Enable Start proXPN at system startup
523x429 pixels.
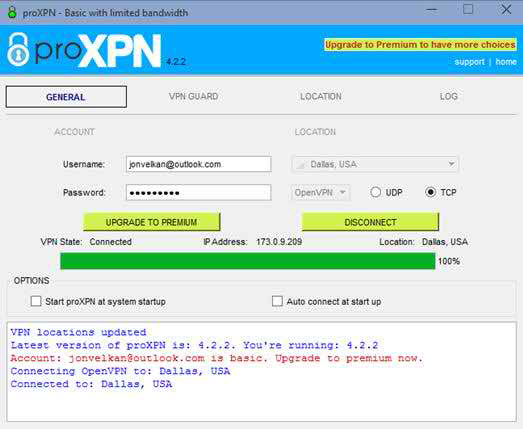(x=36, y=301)
